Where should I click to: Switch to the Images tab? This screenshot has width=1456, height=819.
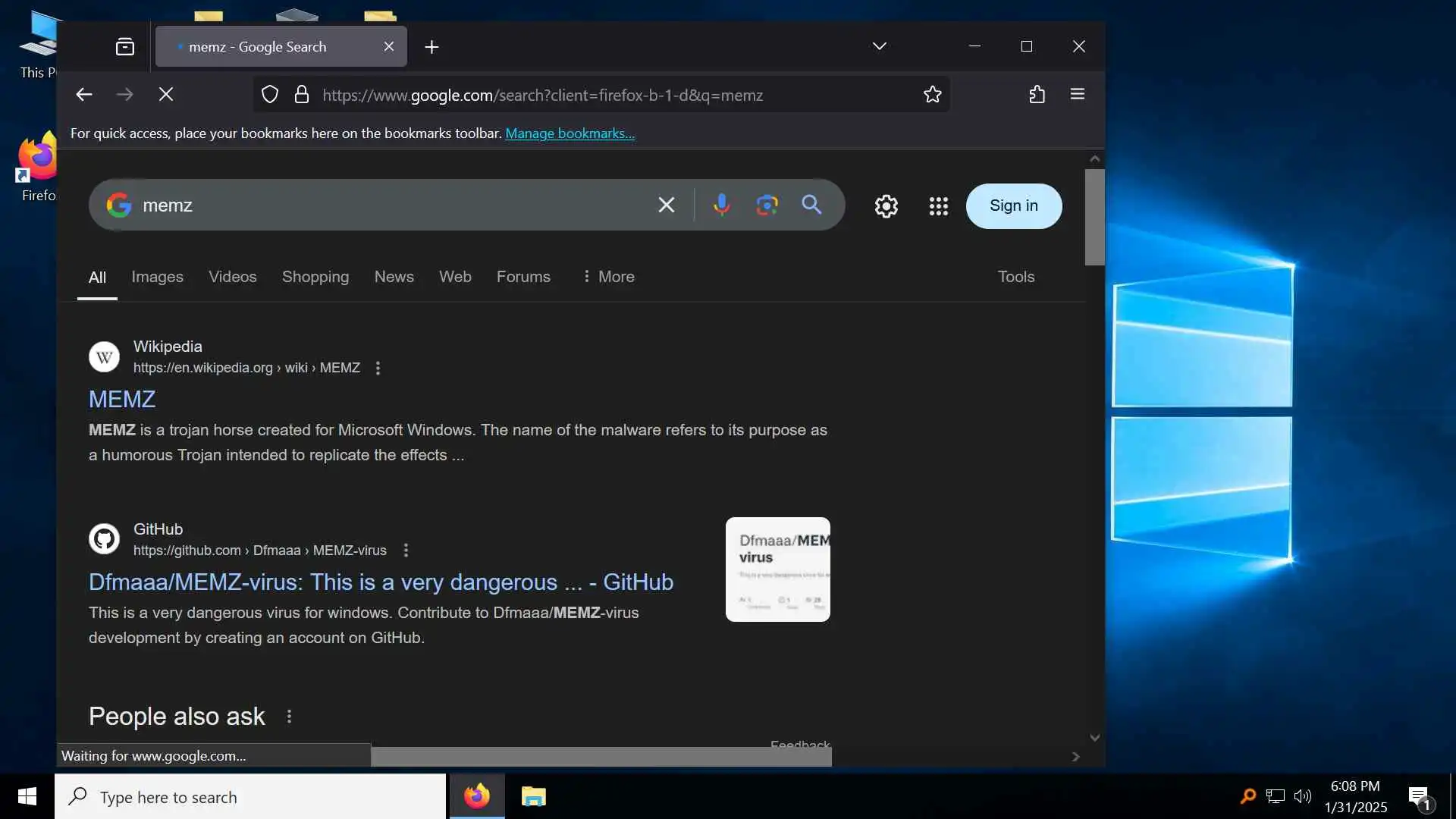click(157, 277)
